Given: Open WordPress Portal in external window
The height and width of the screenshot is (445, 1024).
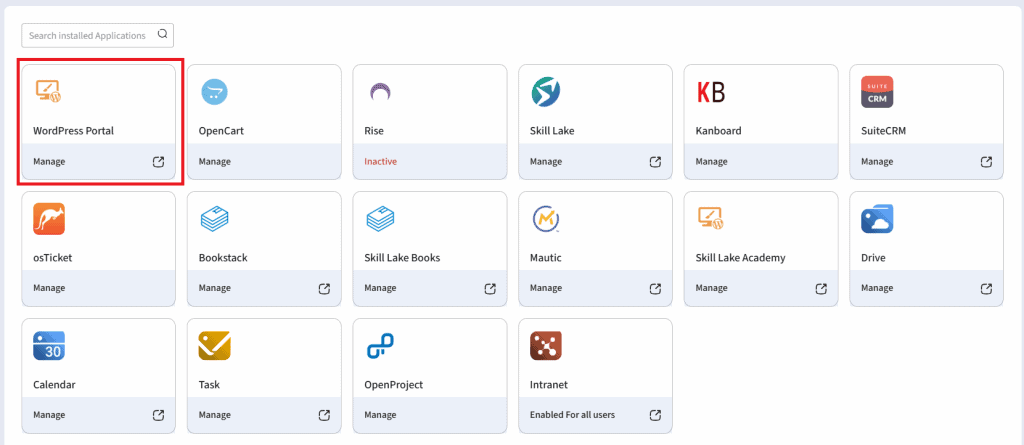Looking at the screenshot, I should (x=158, y=162).
